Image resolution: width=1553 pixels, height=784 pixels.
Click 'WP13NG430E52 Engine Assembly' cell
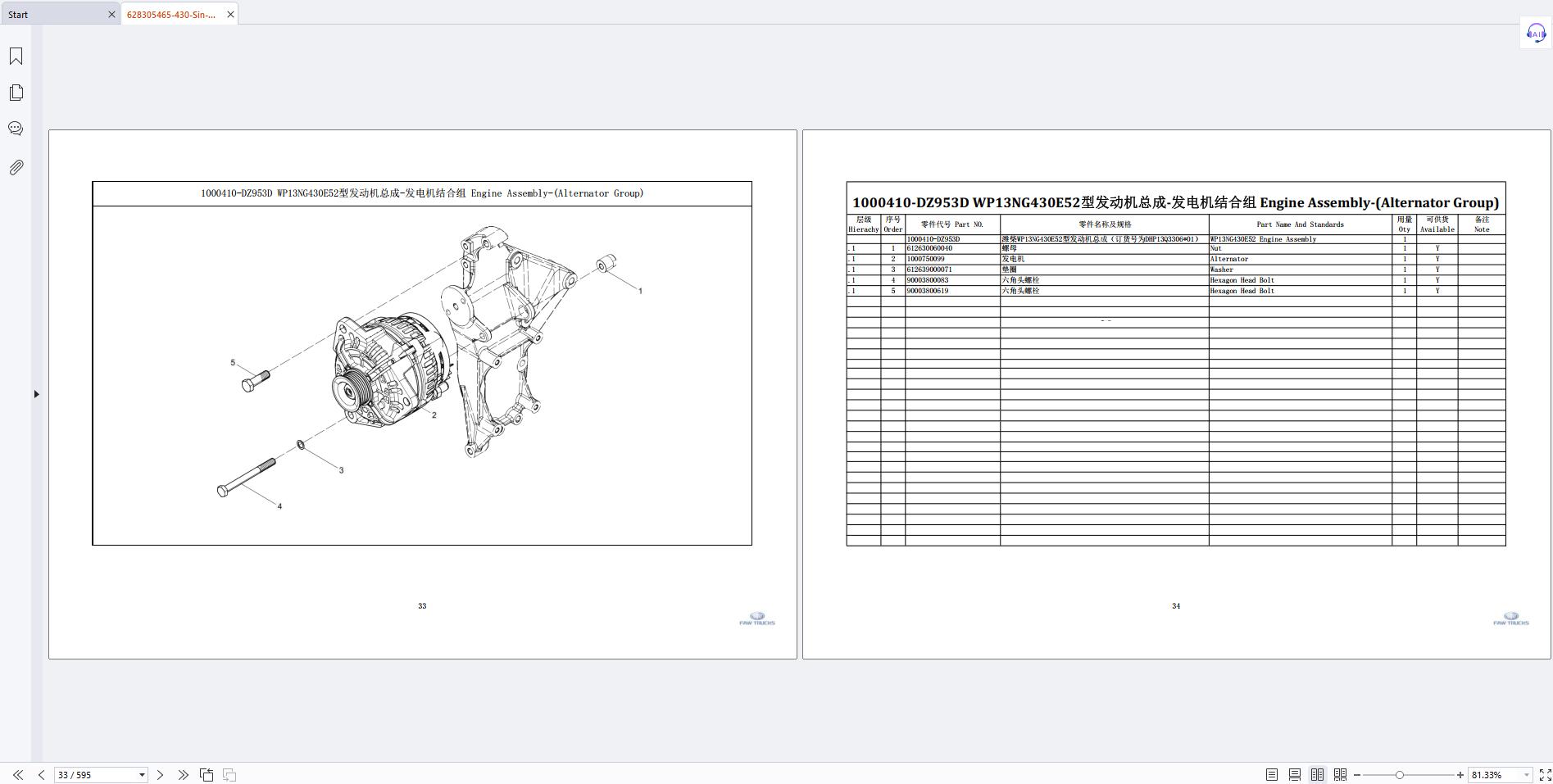1300,239
